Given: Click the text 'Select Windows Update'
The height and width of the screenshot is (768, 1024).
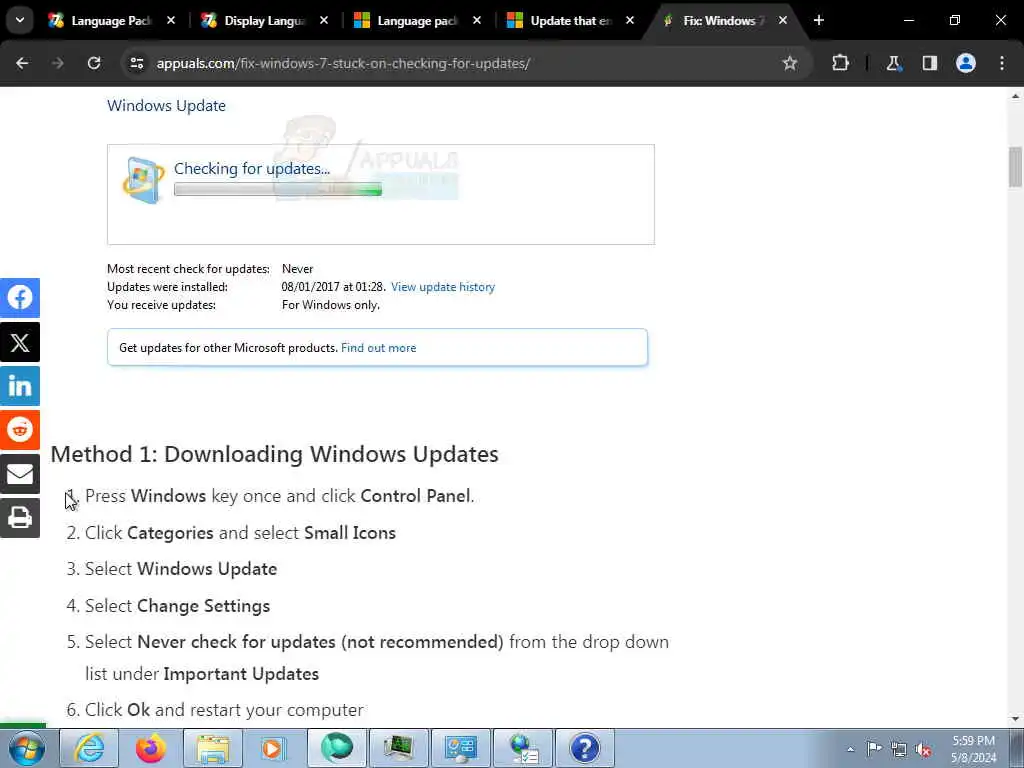Looking at the screenshot, I should 181,569.
